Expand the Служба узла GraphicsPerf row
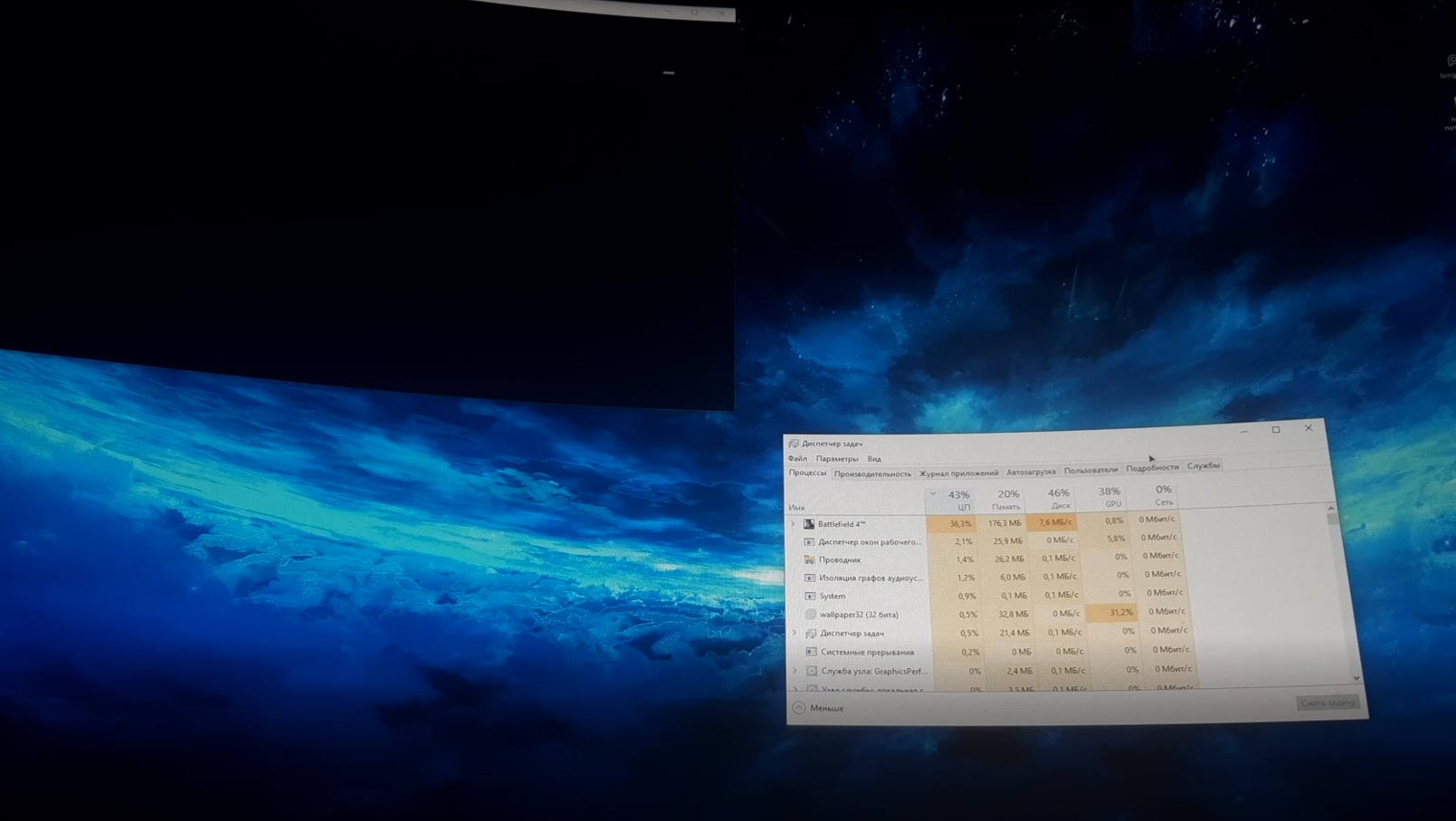The image size is (1456, 821). pyautogui.click(x=795, y=672)
